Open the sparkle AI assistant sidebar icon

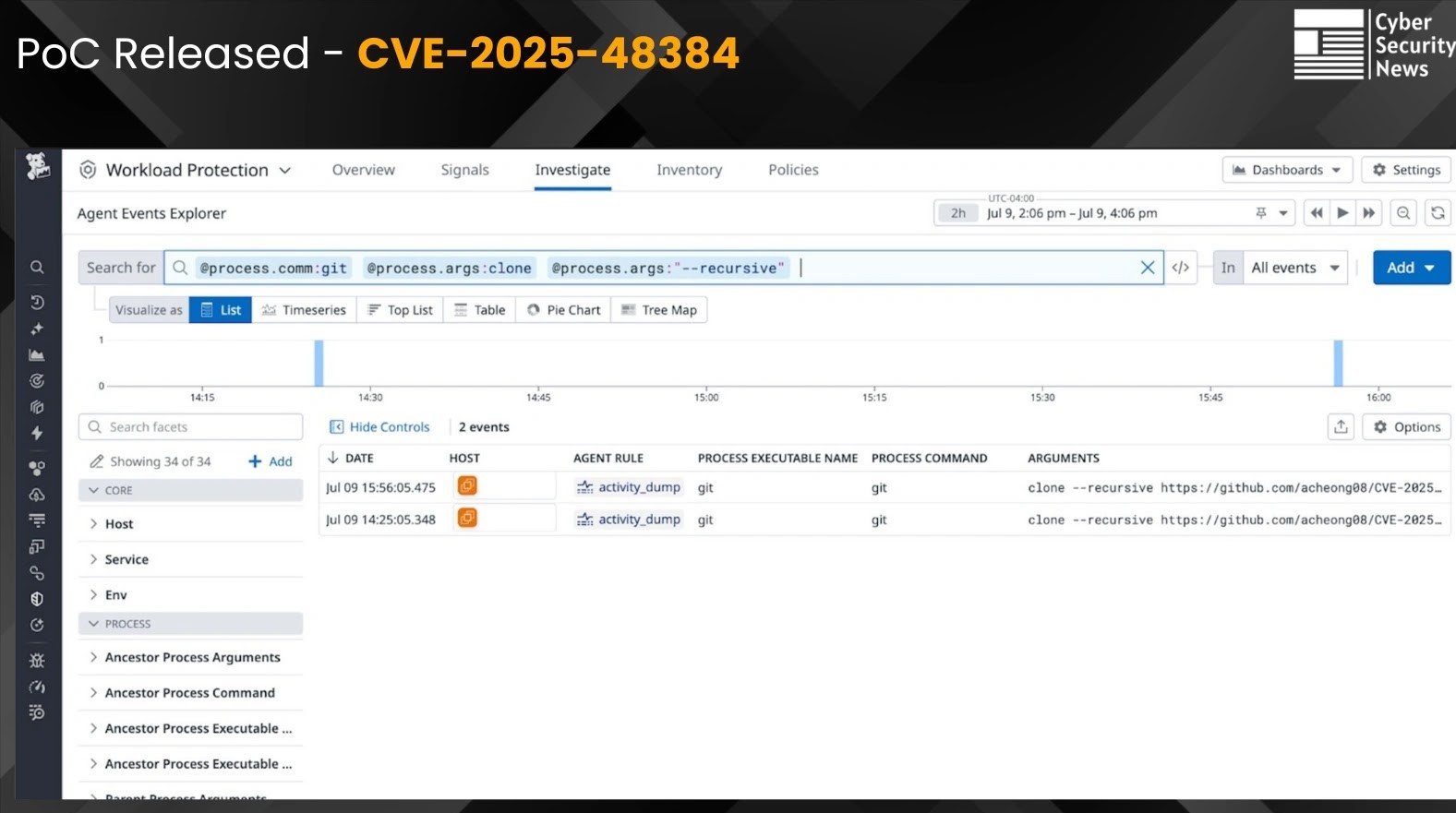pos(37,329)
